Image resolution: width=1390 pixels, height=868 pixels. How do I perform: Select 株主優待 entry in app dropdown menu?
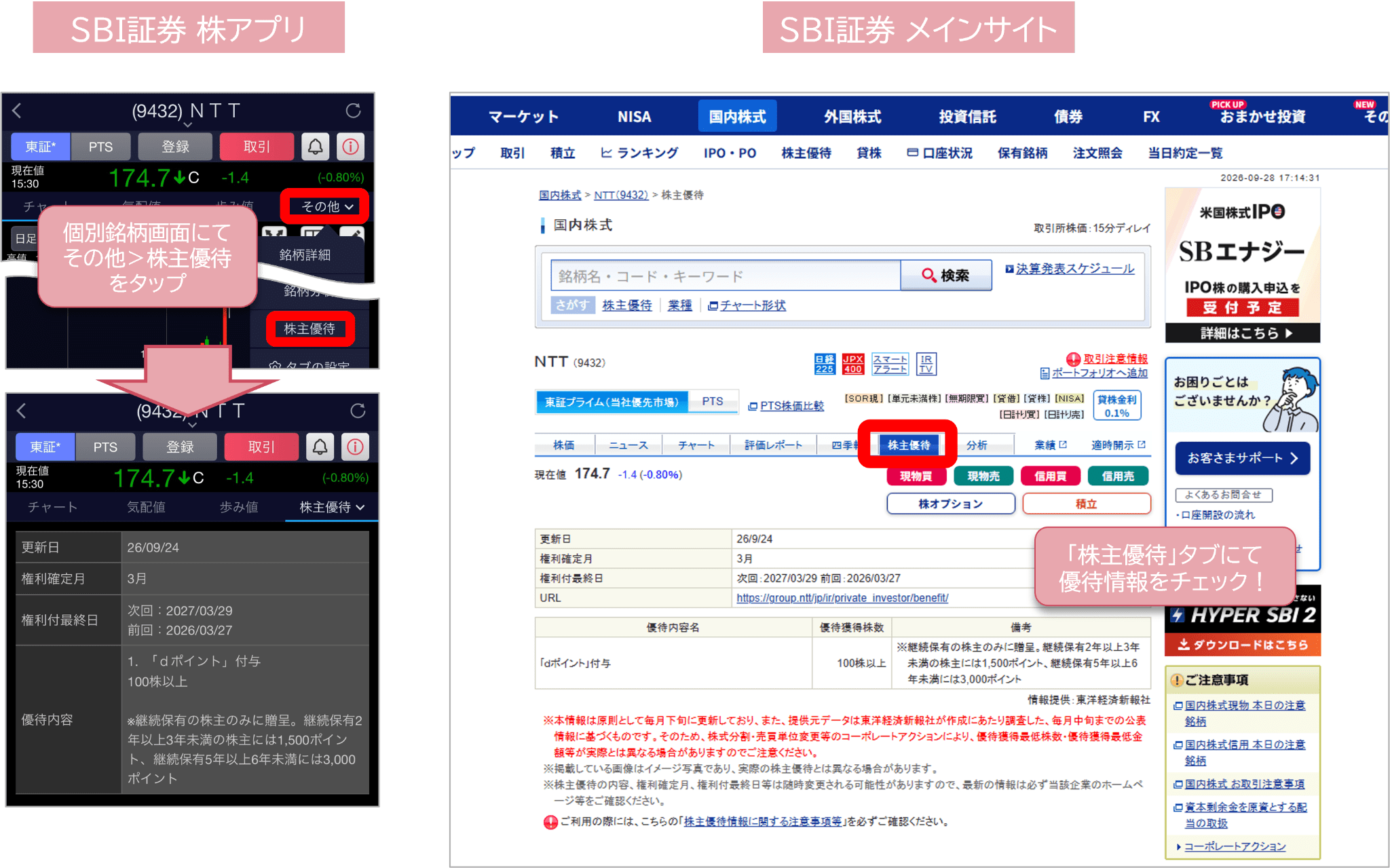[309, 328]
